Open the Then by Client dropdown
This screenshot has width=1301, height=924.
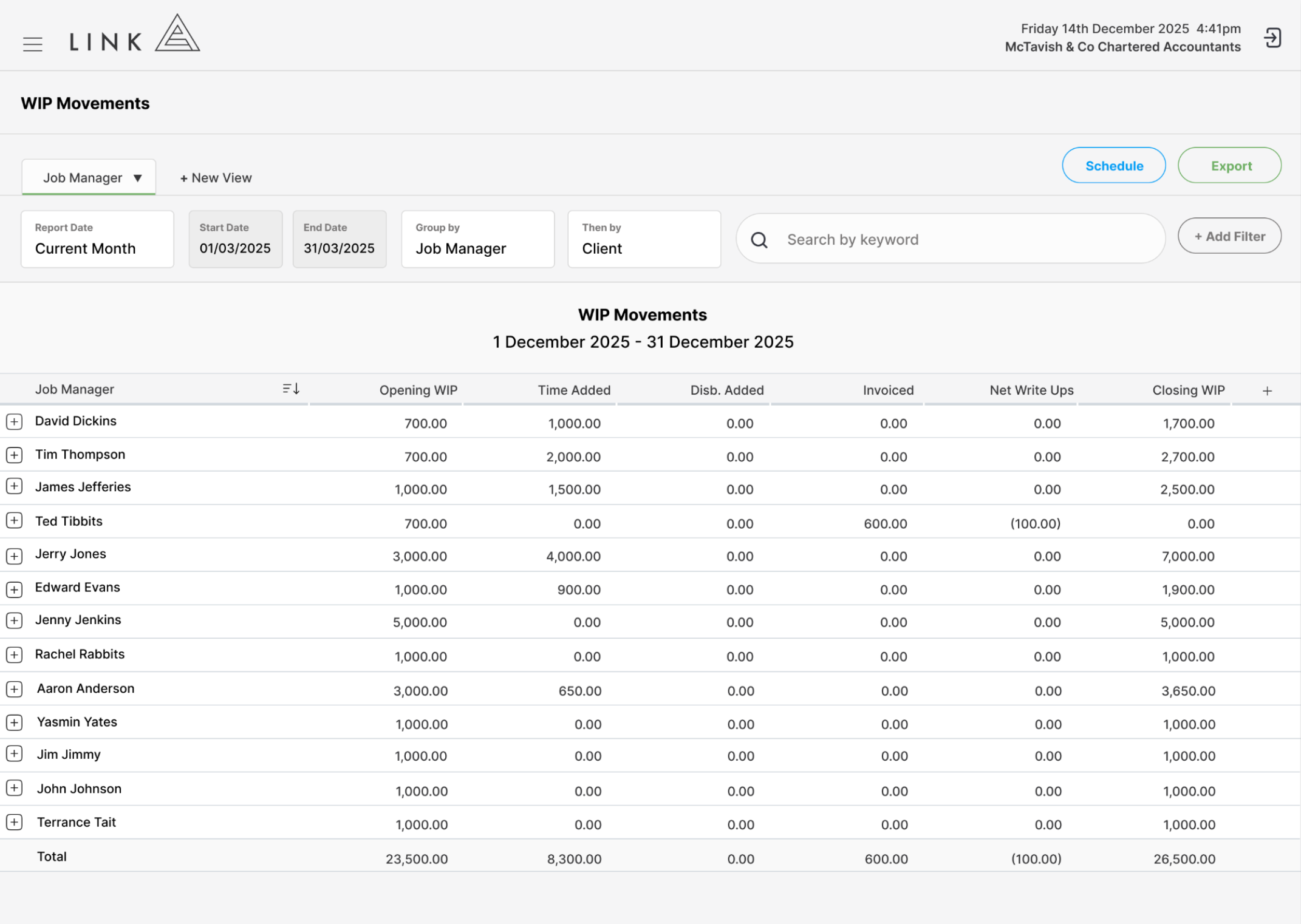(x=644, y=239)
